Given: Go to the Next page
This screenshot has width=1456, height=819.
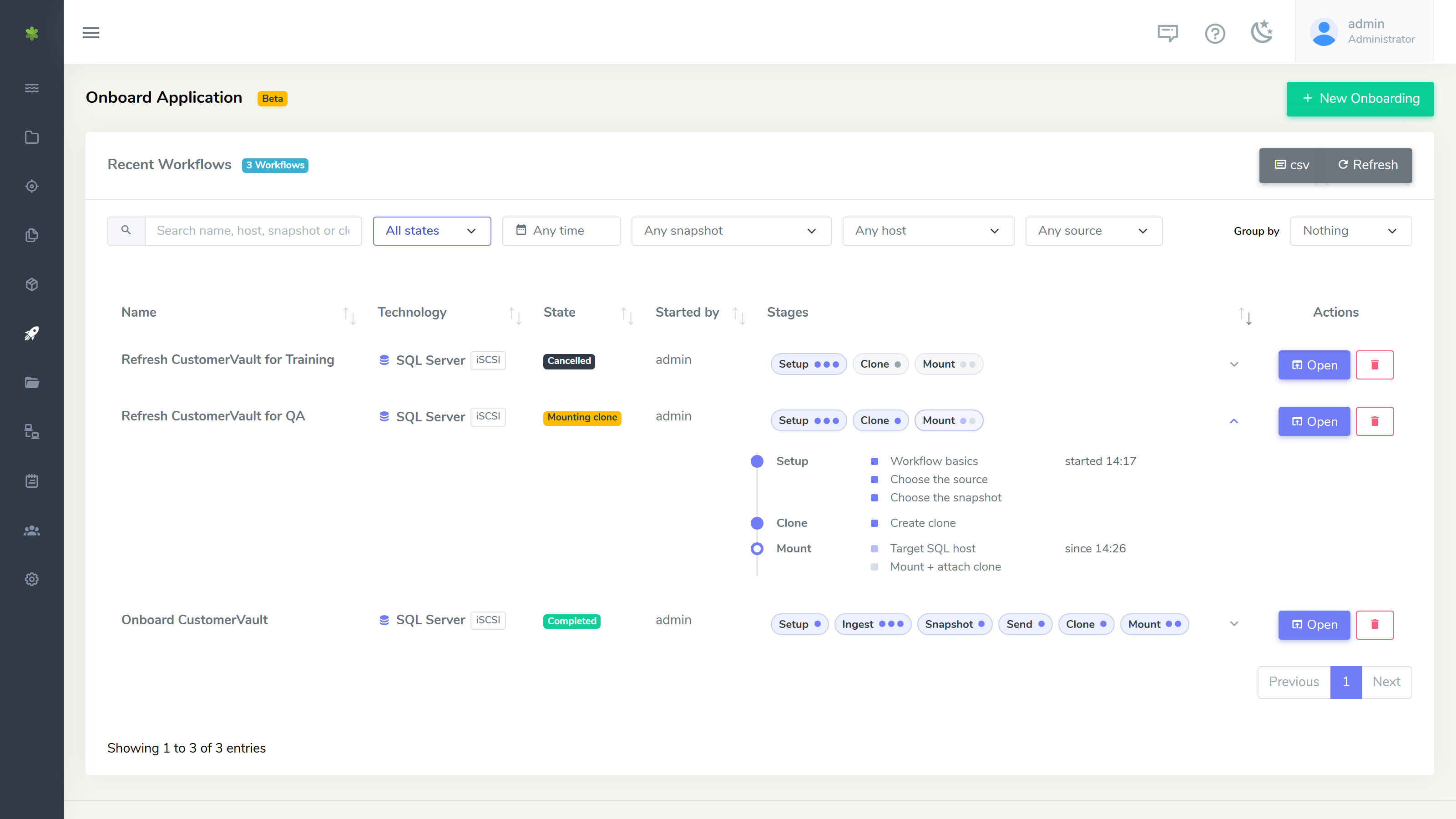Looking at the screenshot, I should click(1386, 682).
